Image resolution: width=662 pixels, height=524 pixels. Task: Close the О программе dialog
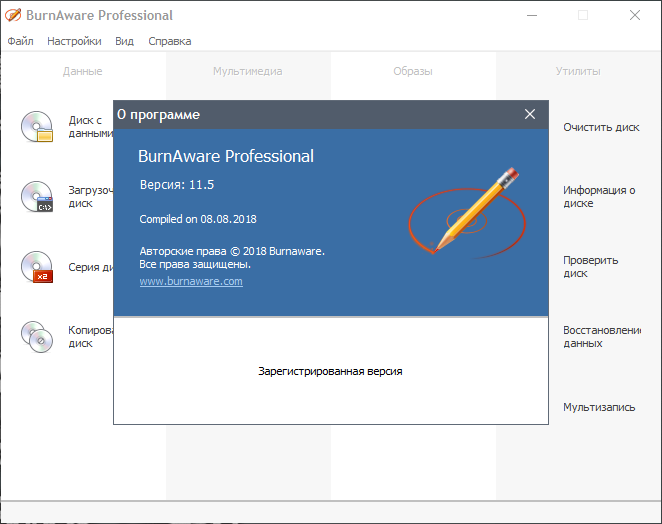pos(530,114)
